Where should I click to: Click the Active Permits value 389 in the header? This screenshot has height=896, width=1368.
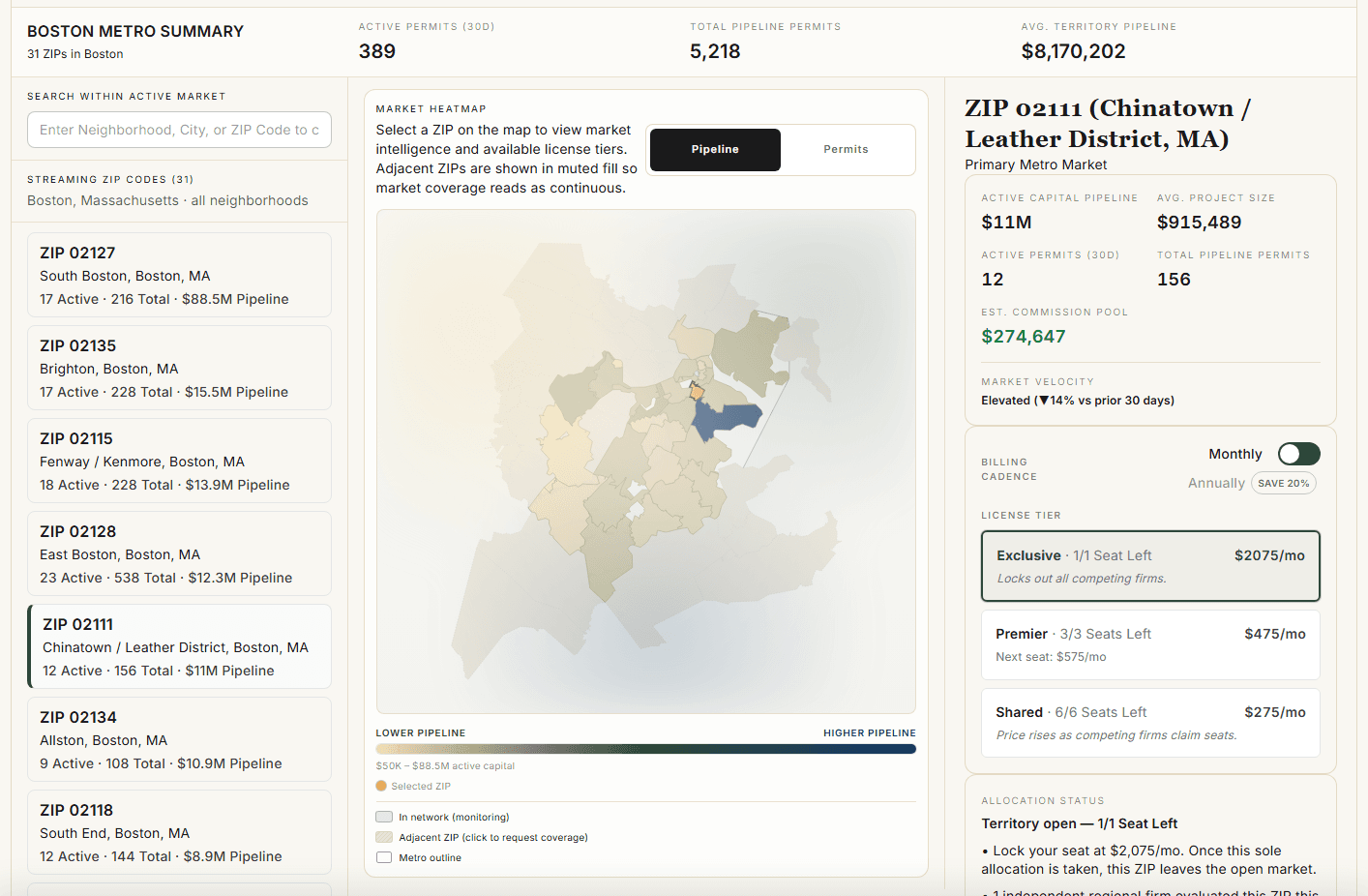coord(377,51)
